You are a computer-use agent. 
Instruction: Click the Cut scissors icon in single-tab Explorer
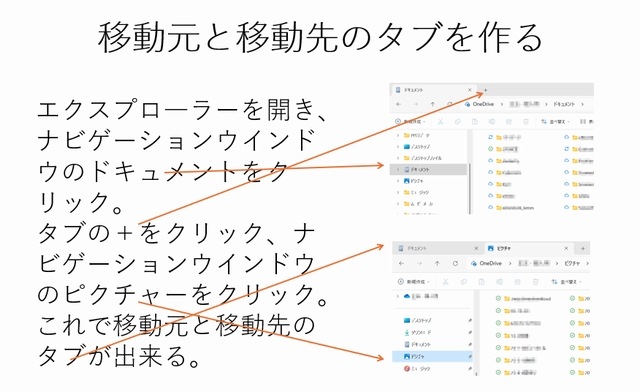(x=440, y=122)
